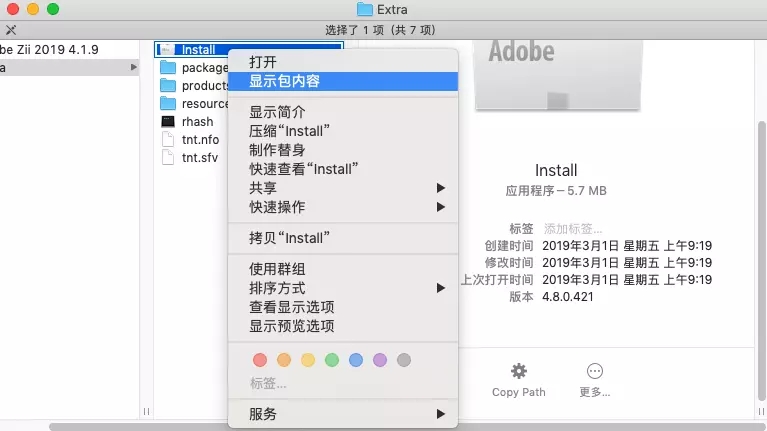
Task: Apply the gray tag color
Action: point(404,360)
